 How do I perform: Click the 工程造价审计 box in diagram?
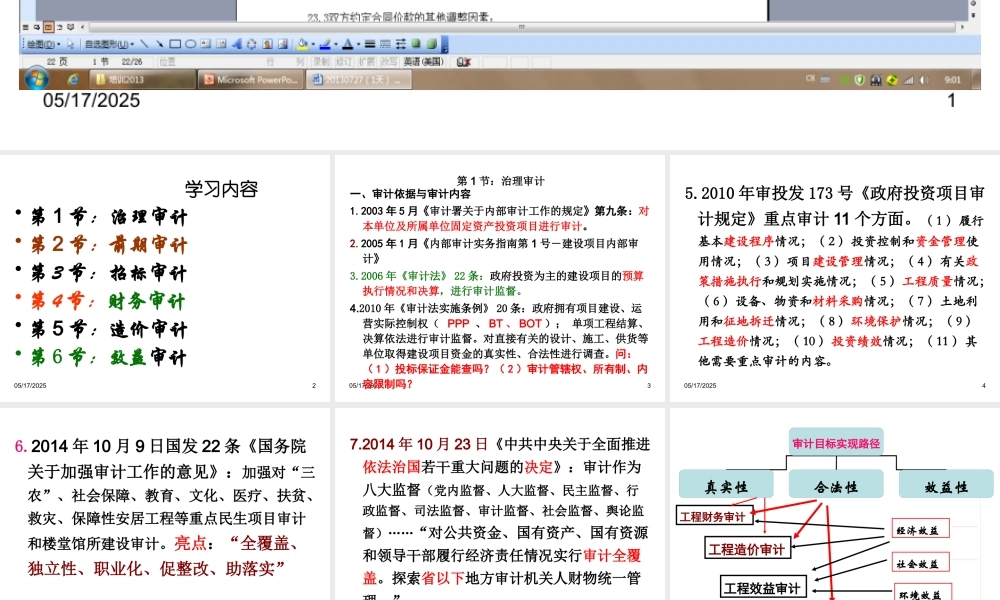point(747,548)
